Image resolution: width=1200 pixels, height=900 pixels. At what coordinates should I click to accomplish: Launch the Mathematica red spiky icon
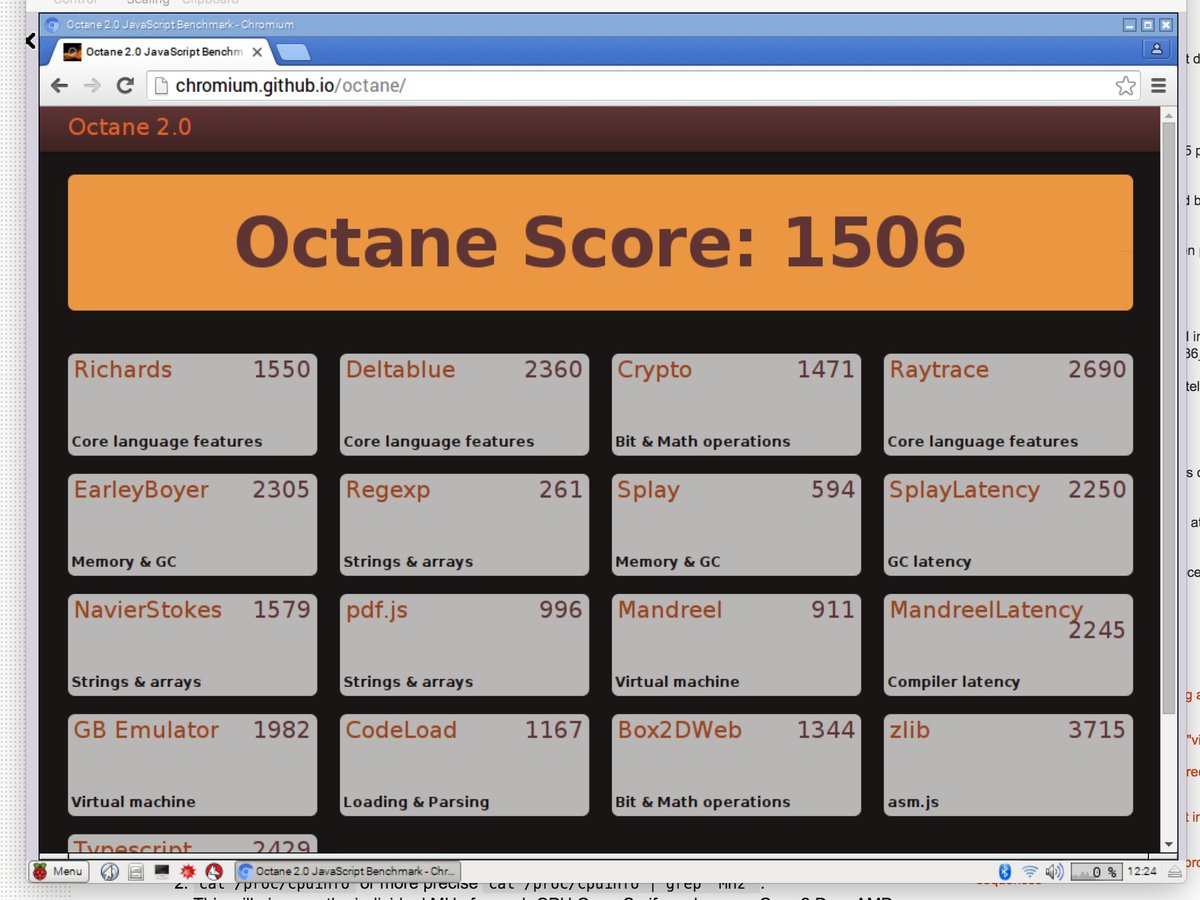tap(188, 872)
